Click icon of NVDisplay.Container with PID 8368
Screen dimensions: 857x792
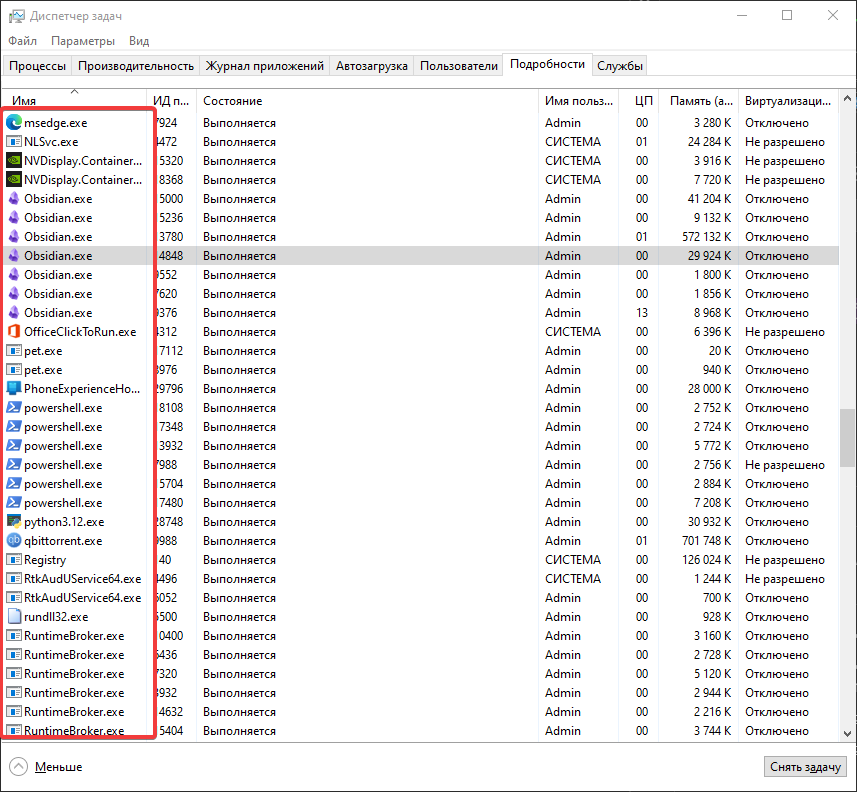(x=14, y=180)
